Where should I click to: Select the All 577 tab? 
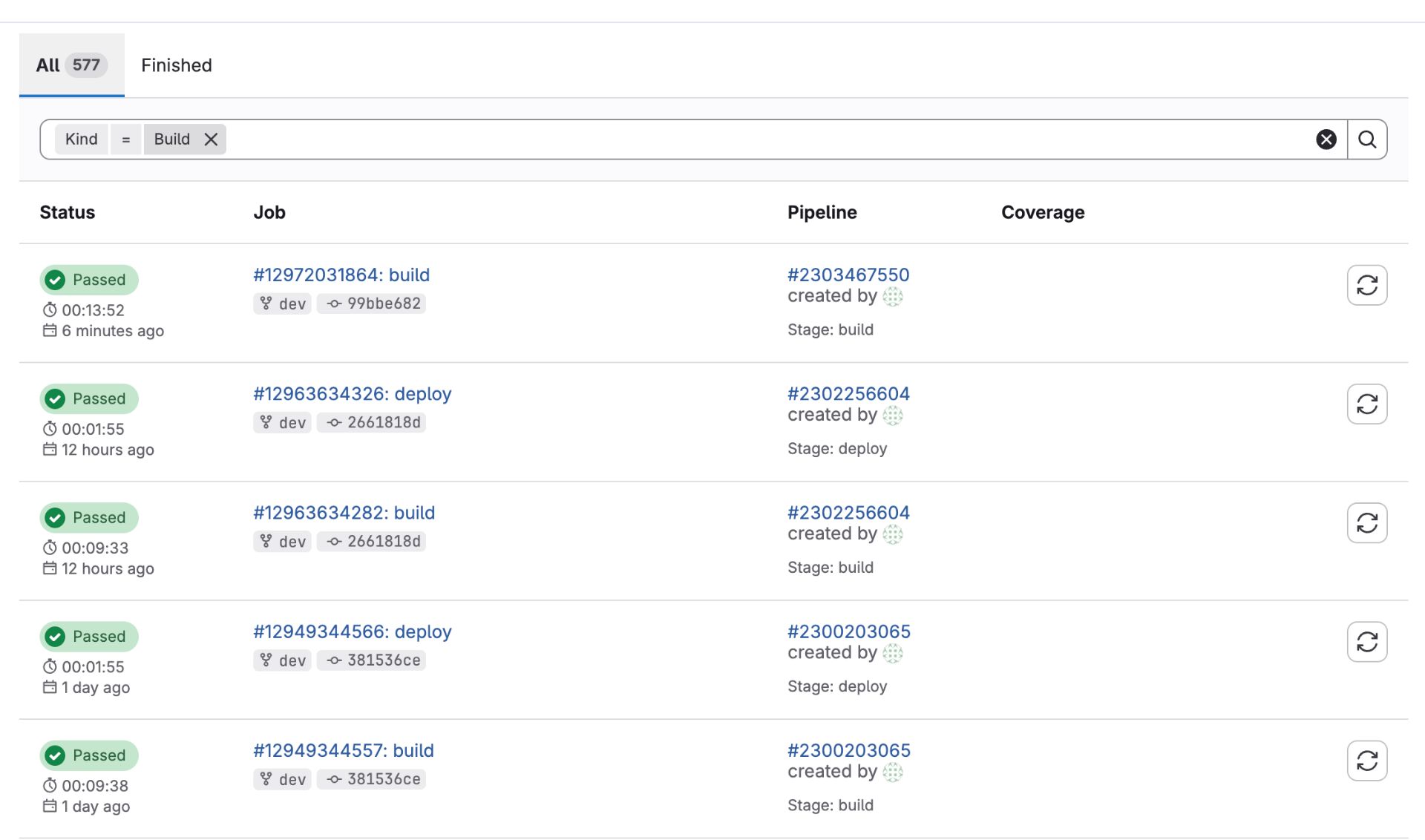tap(71, 65)
